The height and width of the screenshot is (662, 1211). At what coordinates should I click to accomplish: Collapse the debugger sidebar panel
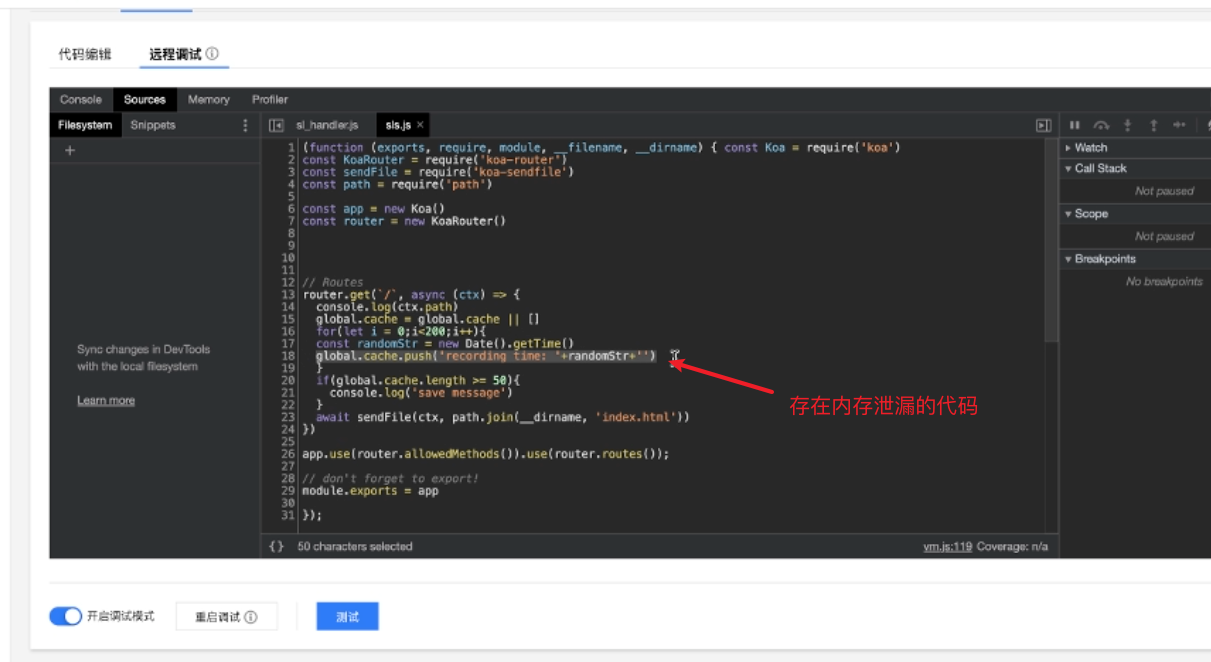pyautogui.click(x=1043, y=125)
